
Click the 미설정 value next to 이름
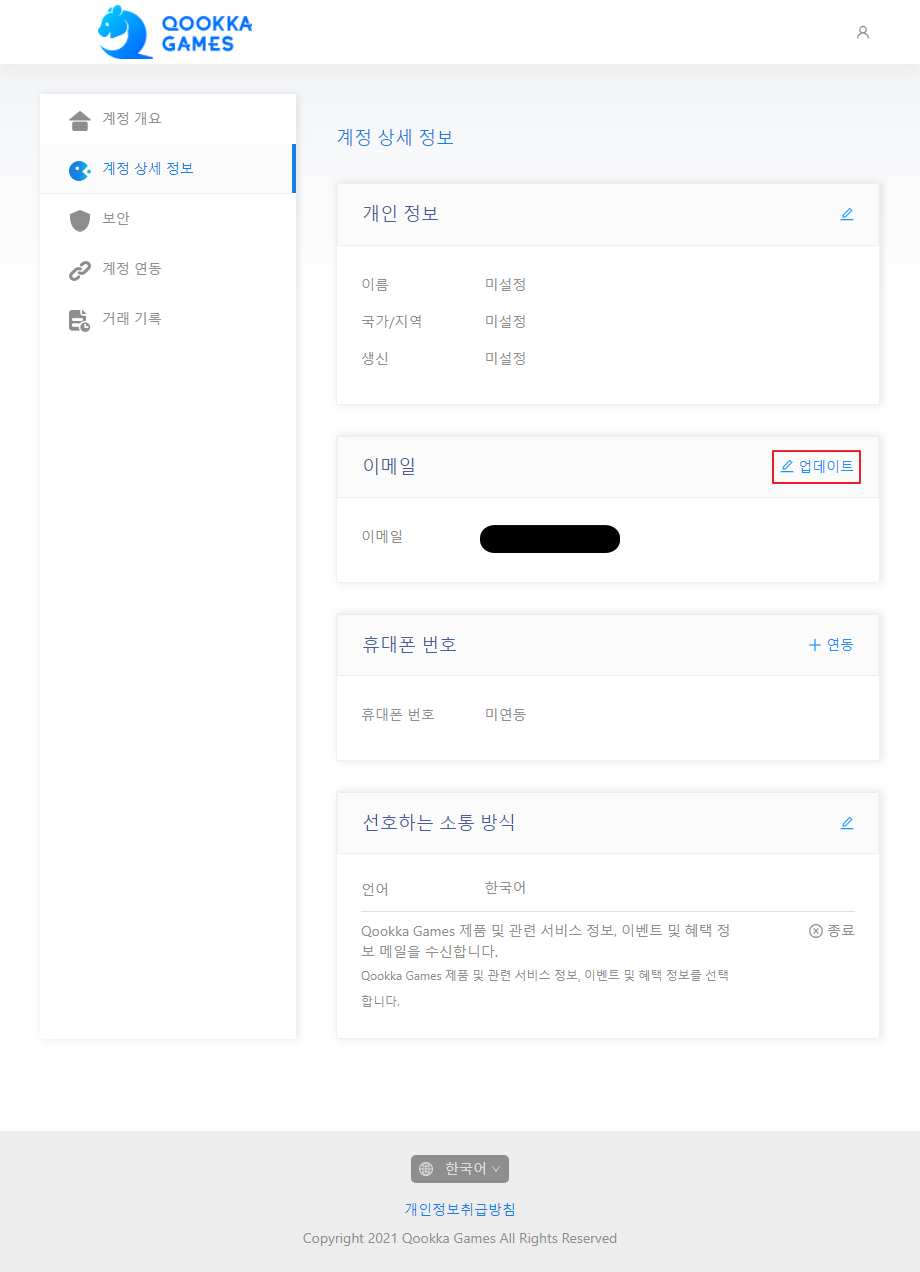pyautogui.click(x=506, y=284)
